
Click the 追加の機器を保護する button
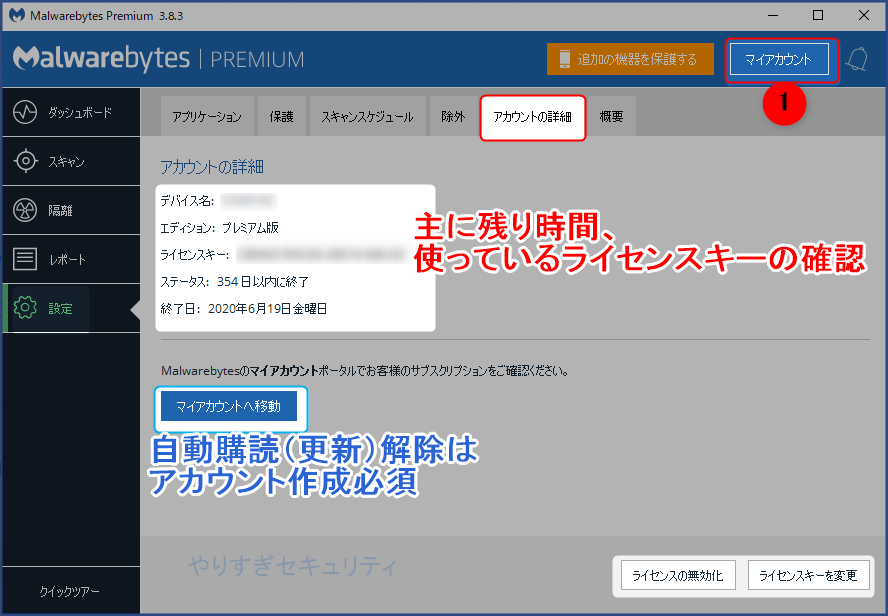click(x=630, y=59)
